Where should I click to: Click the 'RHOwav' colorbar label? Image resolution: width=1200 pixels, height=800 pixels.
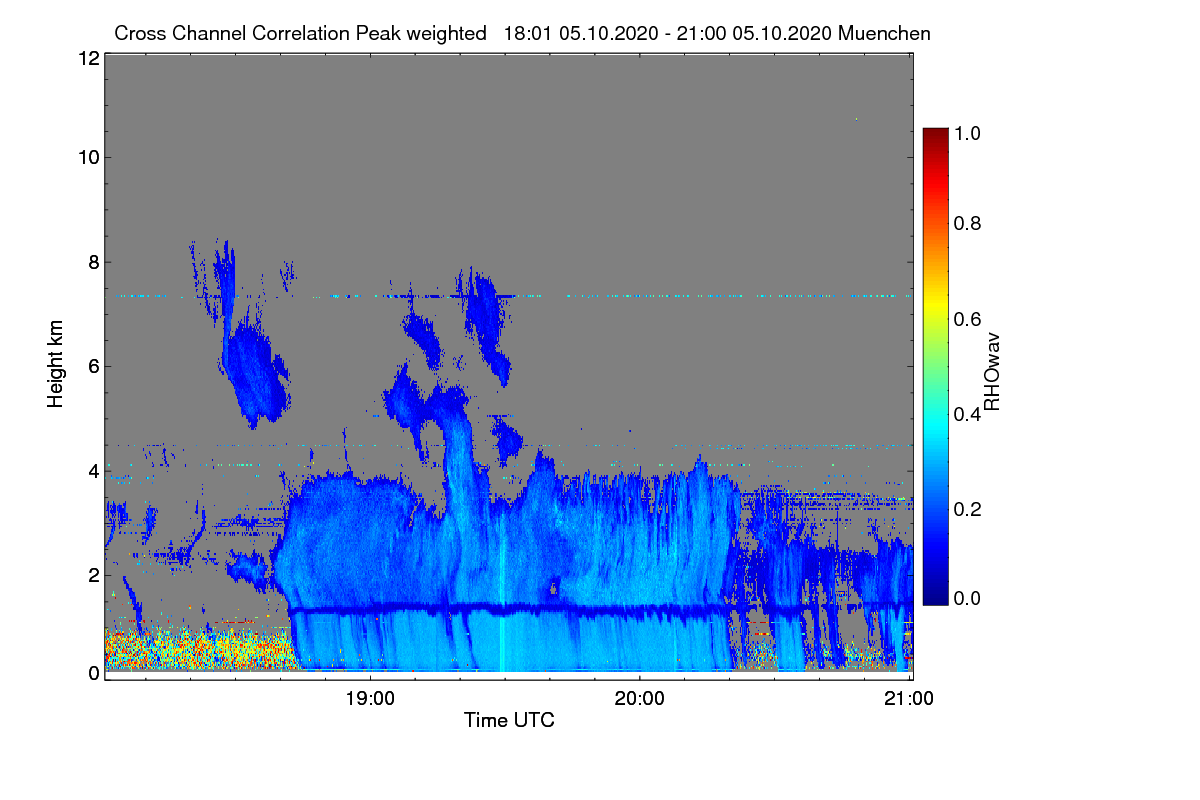click(992, 372)
